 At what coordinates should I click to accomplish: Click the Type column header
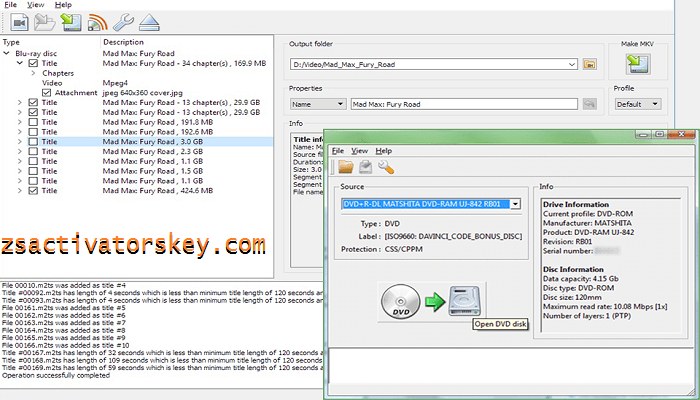pos(11,42)
